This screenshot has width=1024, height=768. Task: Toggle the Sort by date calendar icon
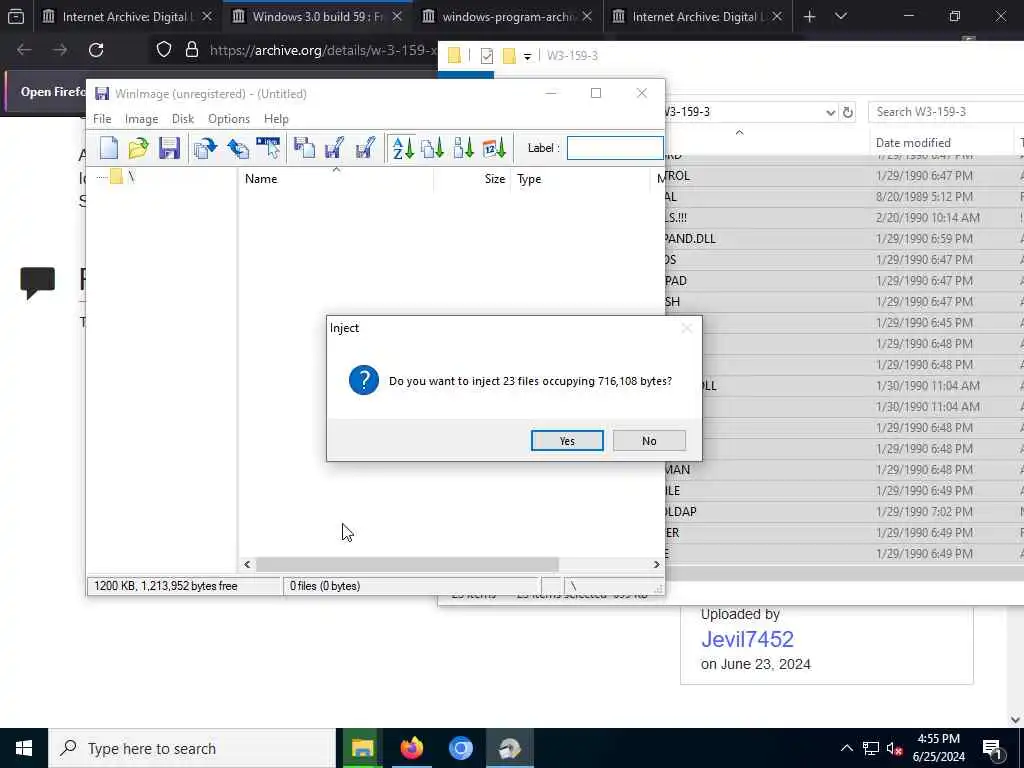(x=494, y=148)
